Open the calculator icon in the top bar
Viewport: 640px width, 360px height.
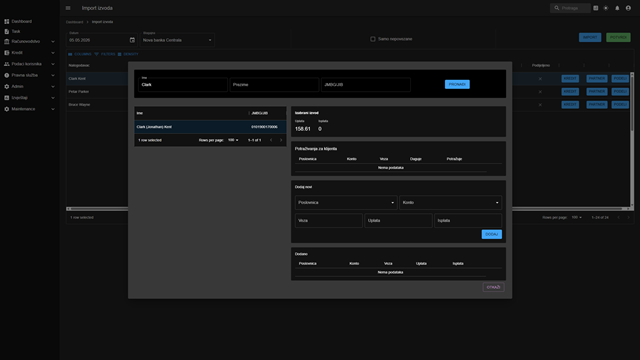coord(596,8)
